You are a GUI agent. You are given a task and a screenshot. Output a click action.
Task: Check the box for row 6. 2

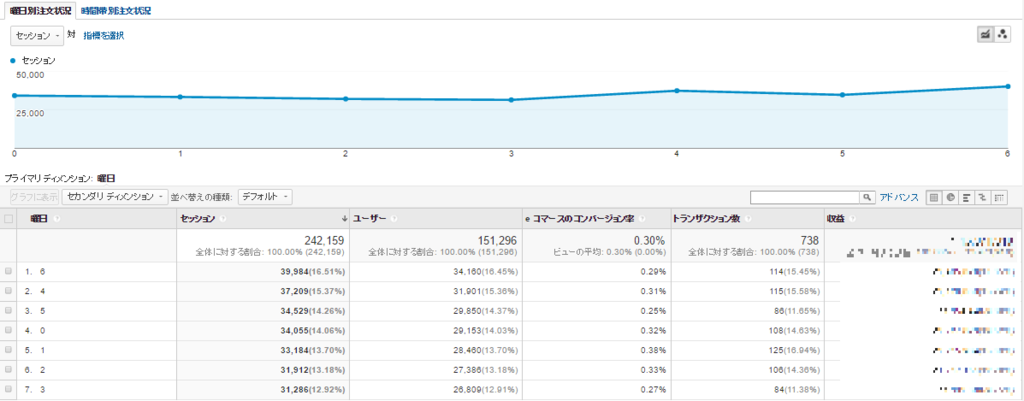[8, 370]
